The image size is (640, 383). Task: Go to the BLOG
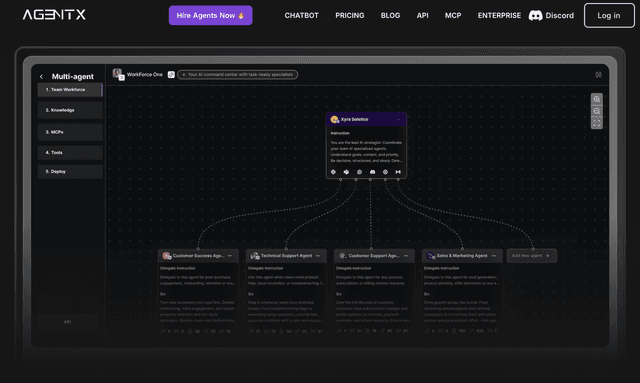coord(390,16)
